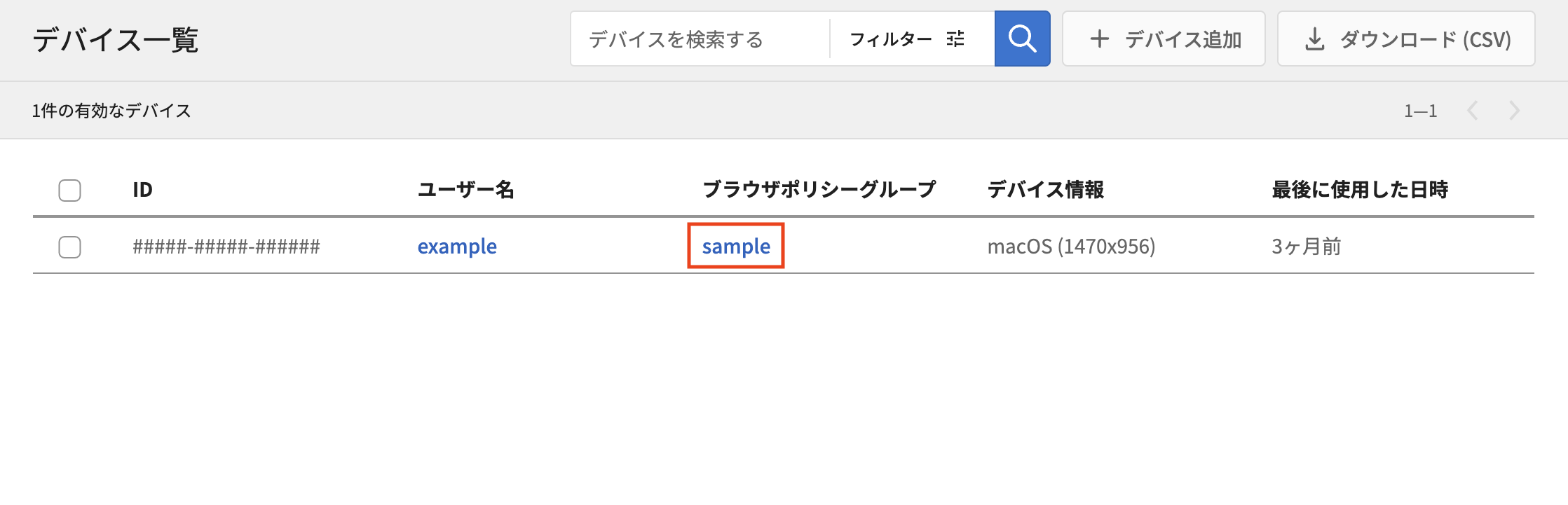The width and height of the screenshot is (1568, 505).
Task: Click the デバイス追加 button
Action: [x=1164, y=39]
